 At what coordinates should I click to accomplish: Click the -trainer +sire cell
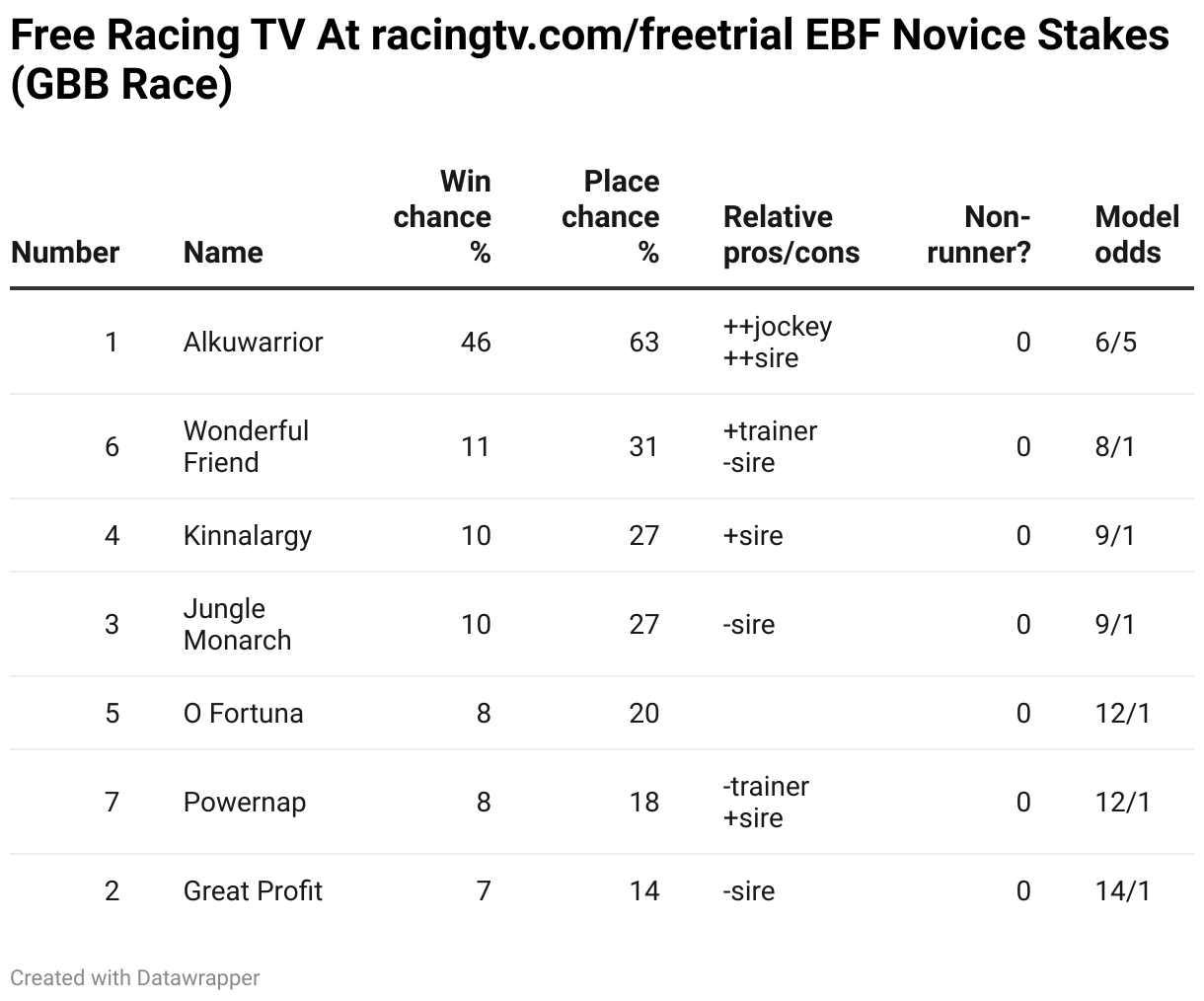[766, 802]
